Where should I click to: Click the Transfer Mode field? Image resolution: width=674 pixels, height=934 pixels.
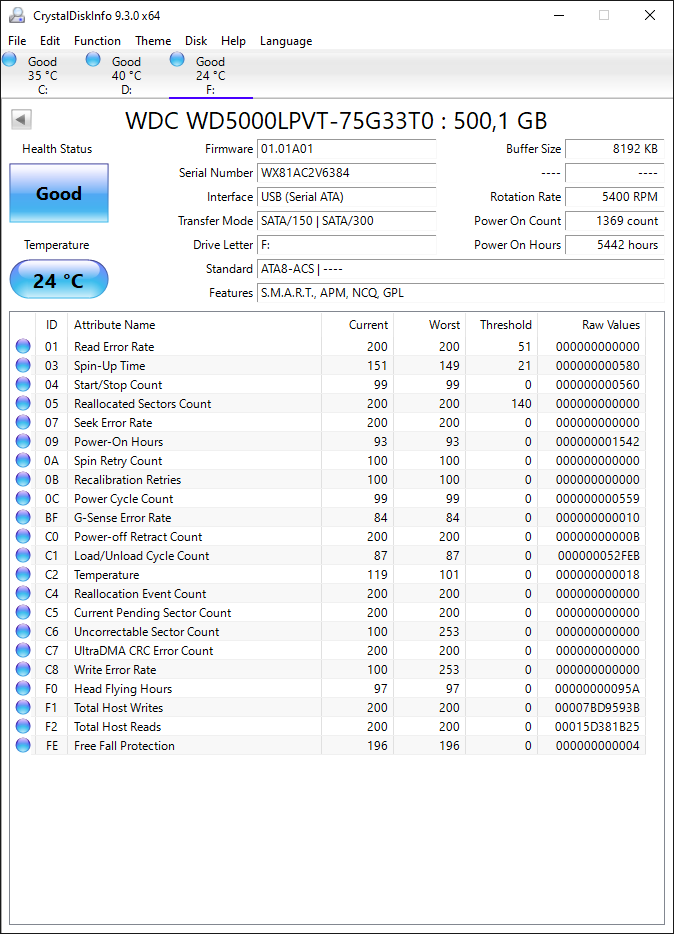(347, 221)
